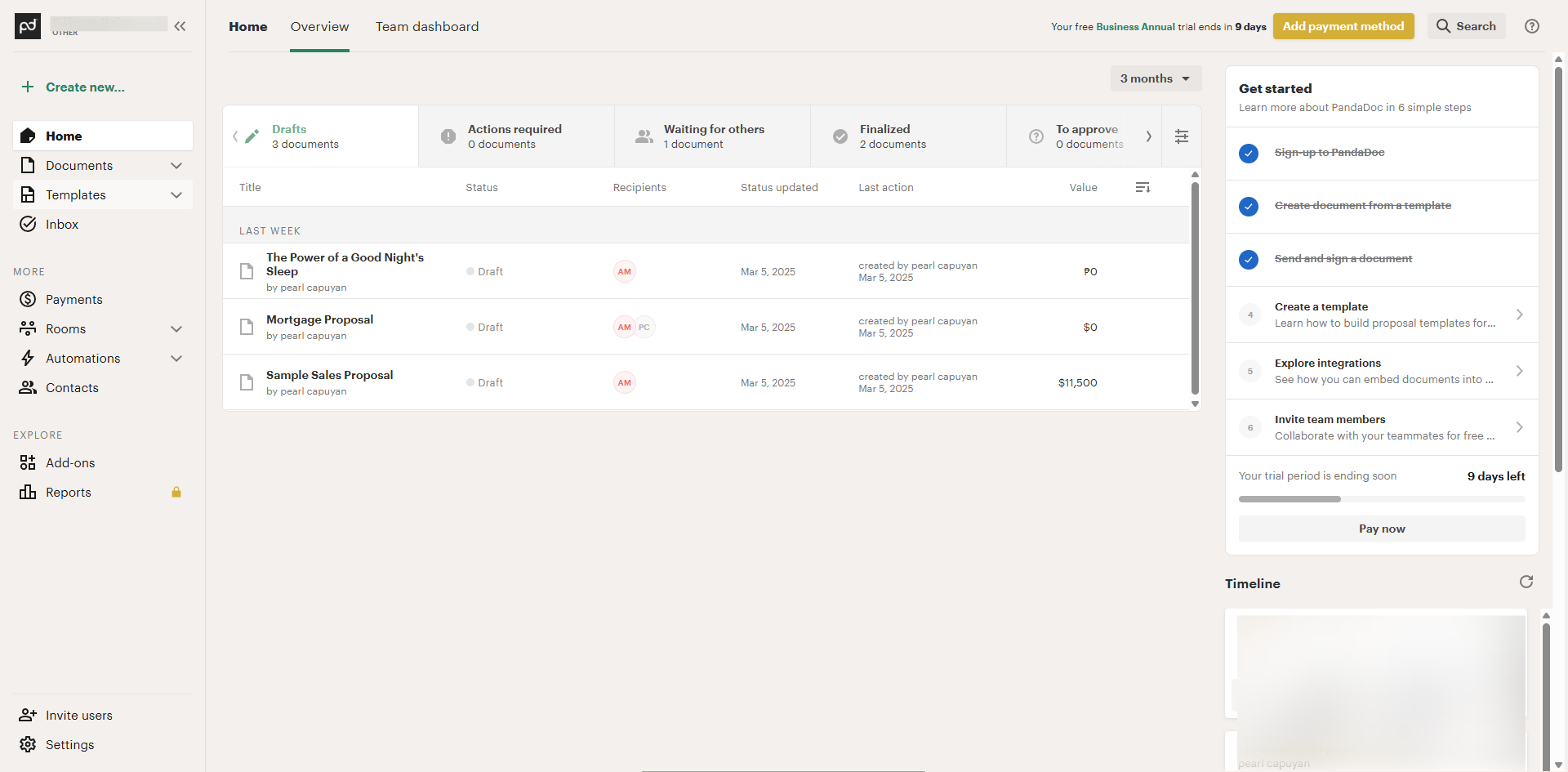Open the 3 months period dropdown
The width and height of the screenshot is (1568, 772).
pyautogui.click(x=1156, y=78)
